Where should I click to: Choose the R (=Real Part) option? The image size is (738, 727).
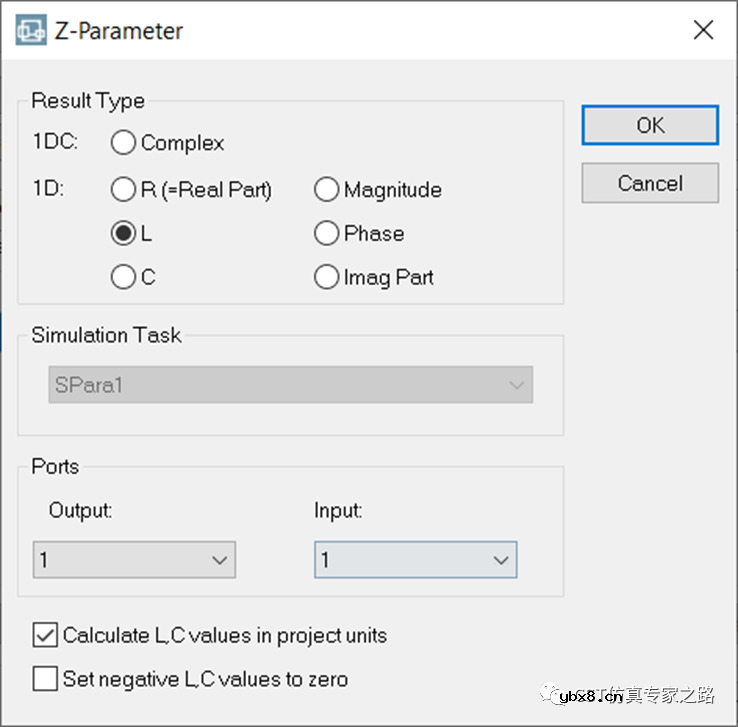tap(124, 189)
